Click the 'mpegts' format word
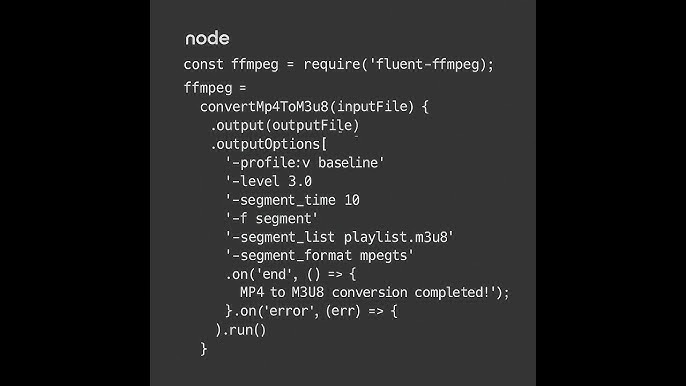Viewport: 686px width, 386px height. click(385, 256)
